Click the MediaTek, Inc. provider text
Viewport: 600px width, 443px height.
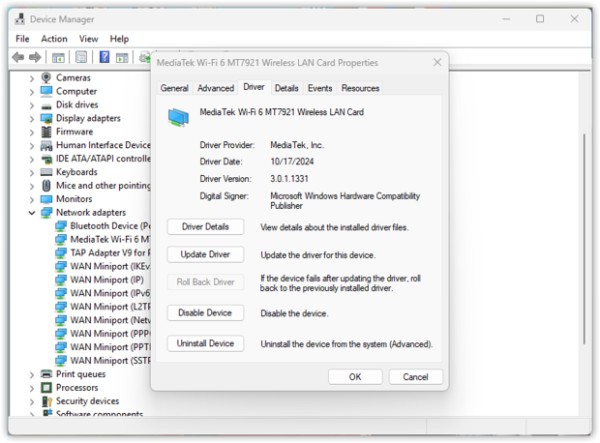point(297,145)
